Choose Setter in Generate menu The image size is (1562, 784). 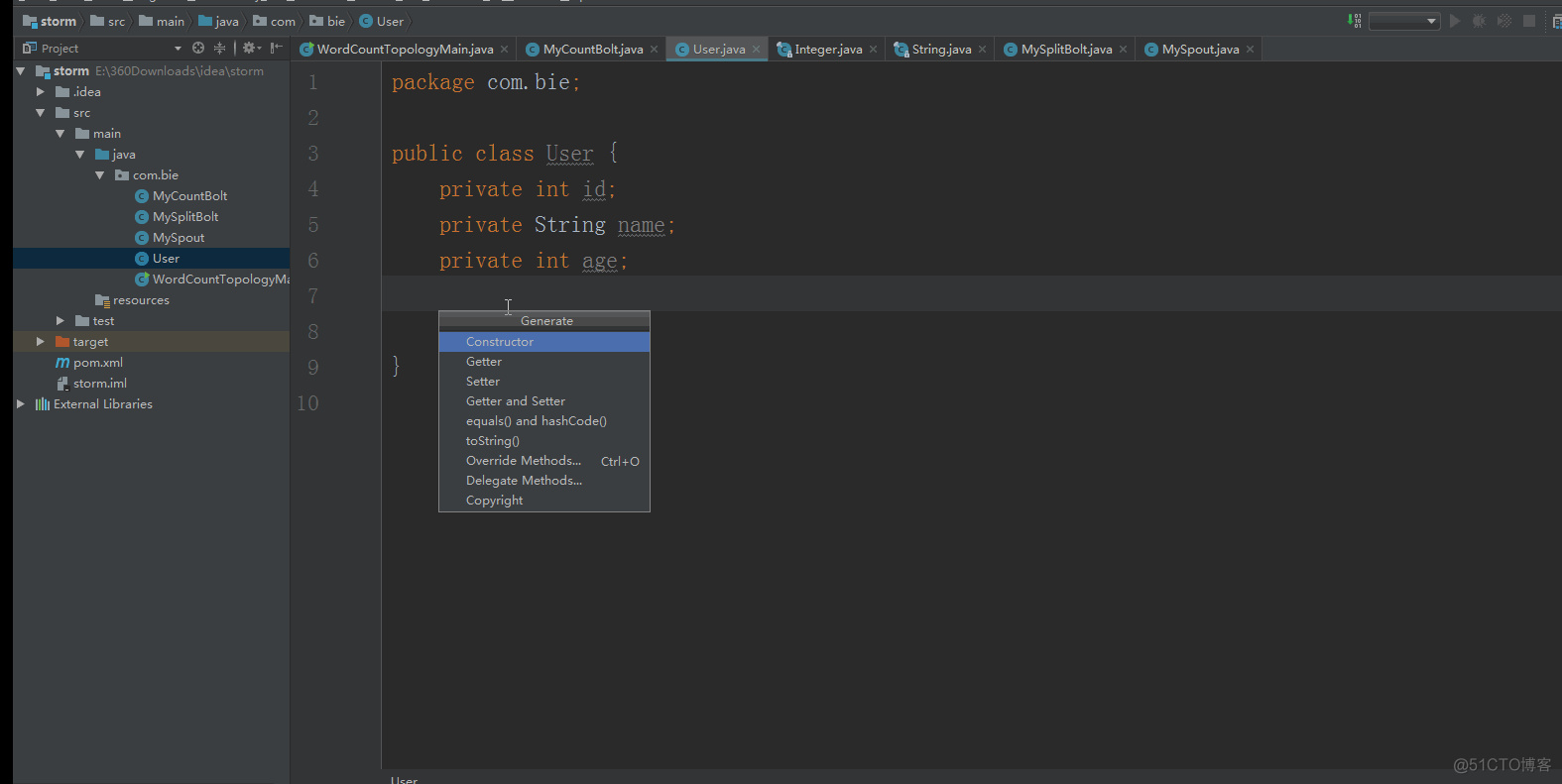point(544,382)
